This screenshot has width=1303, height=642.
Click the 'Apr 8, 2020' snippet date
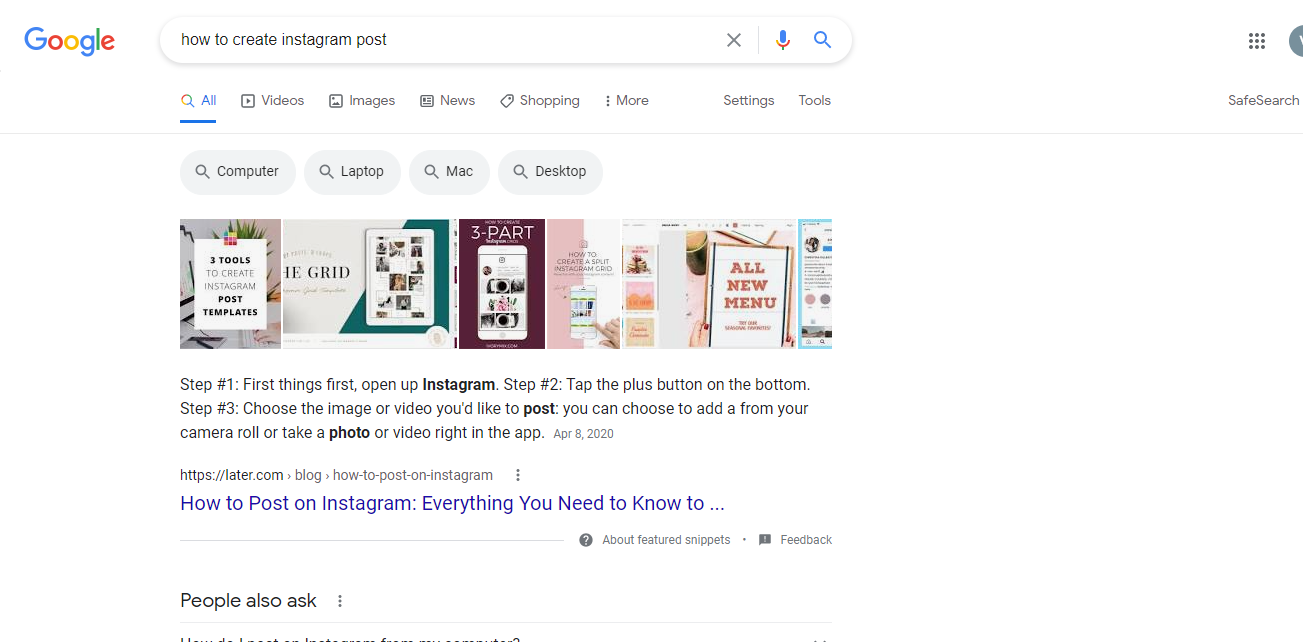point(584,434)
